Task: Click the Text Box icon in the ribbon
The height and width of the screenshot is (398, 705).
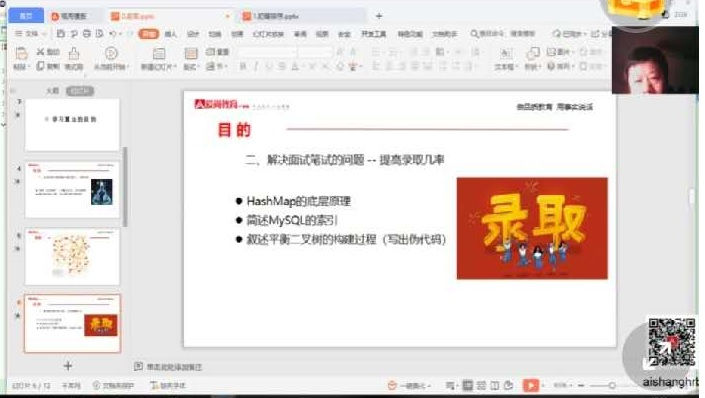Action: coord(504,54)
